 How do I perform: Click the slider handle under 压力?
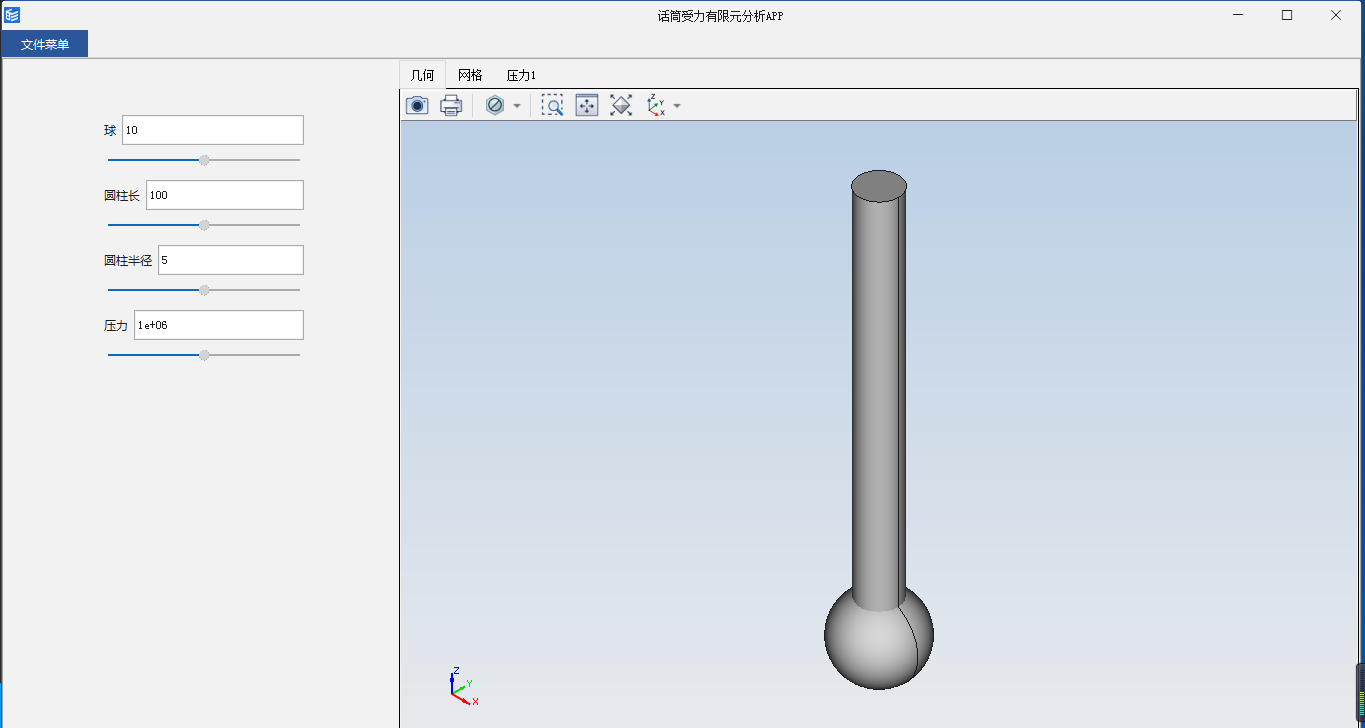point(204,355)
